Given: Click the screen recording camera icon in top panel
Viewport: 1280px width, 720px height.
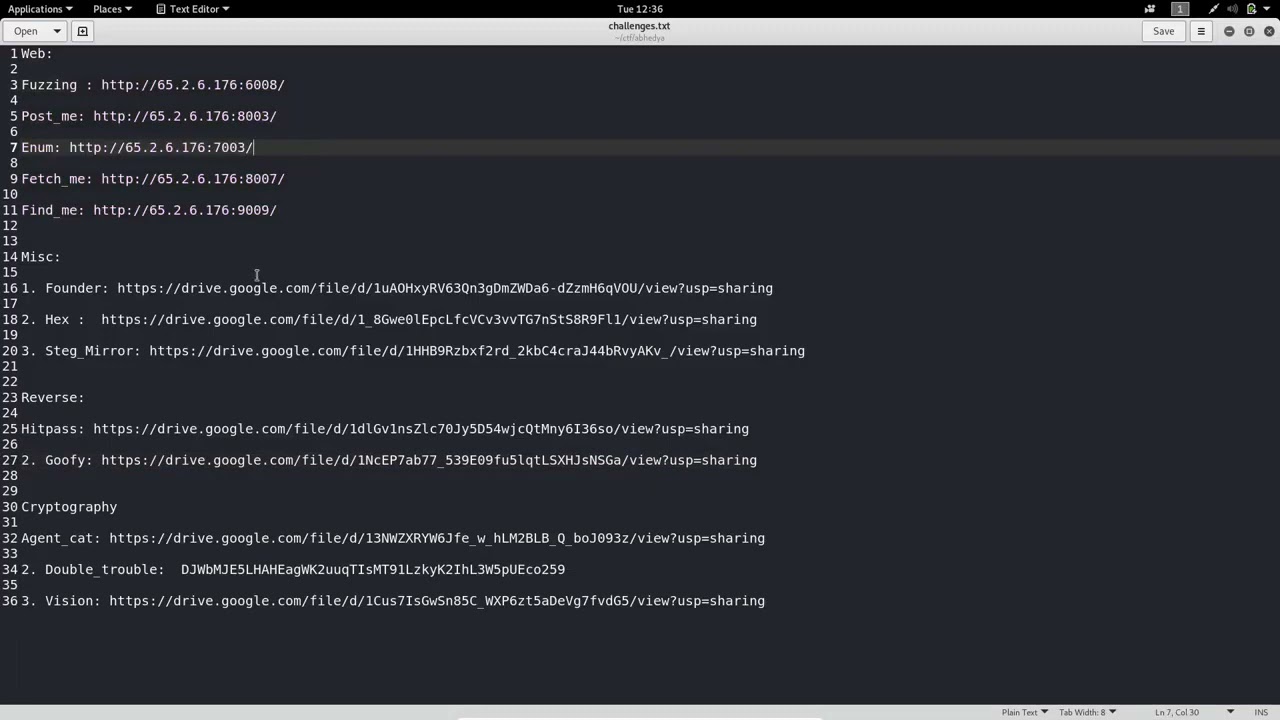Looking at the screenshot, I should coord(1150,9).
